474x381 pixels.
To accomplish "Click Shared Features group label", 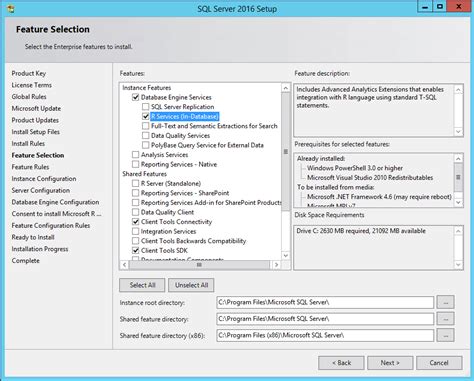I will [x=144, y=174].
